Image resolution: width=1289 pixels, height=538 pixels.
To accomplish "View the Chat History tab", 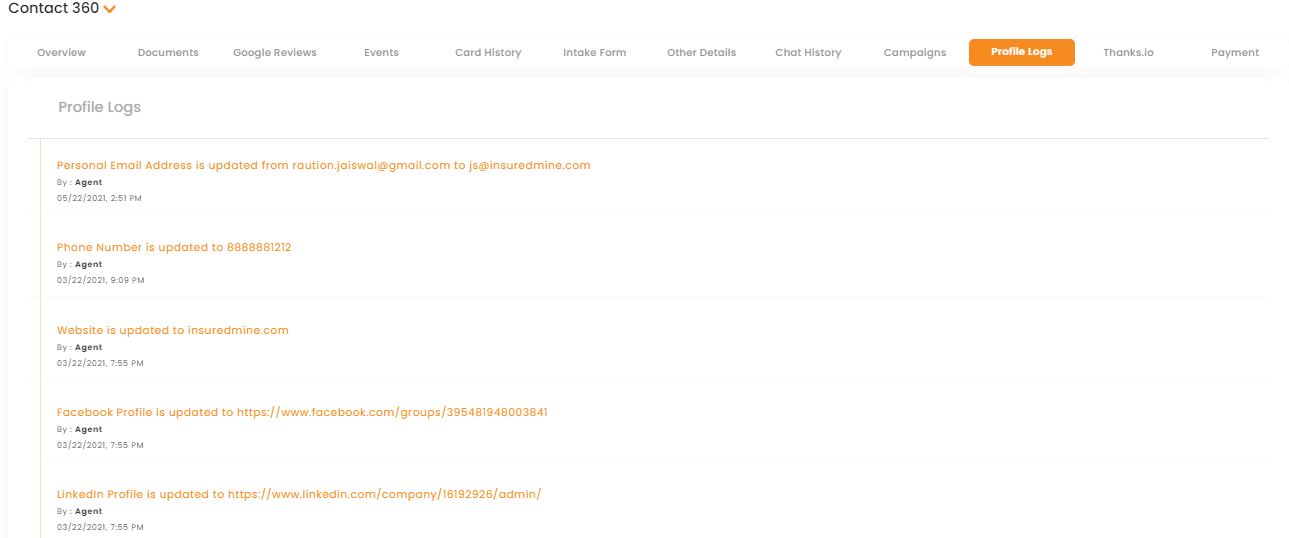I will click(808, 53).
